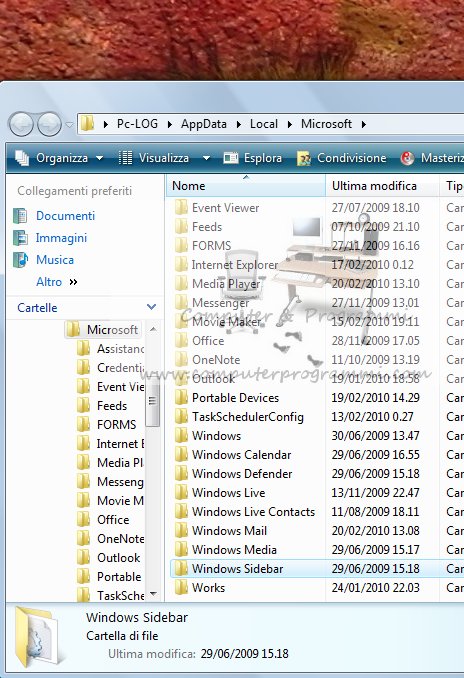
Task: Click date 19/02/2010 14.29 cell
Action: coord(375,398)
